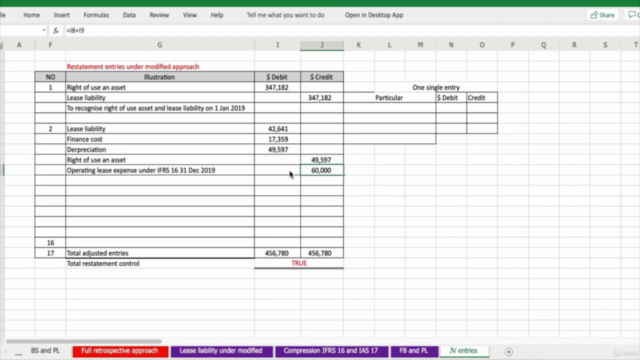This screenshot has height=360, width=640.
Task: Switch to Full retrospective approach sheet tab
Action: tap(120, 351)
